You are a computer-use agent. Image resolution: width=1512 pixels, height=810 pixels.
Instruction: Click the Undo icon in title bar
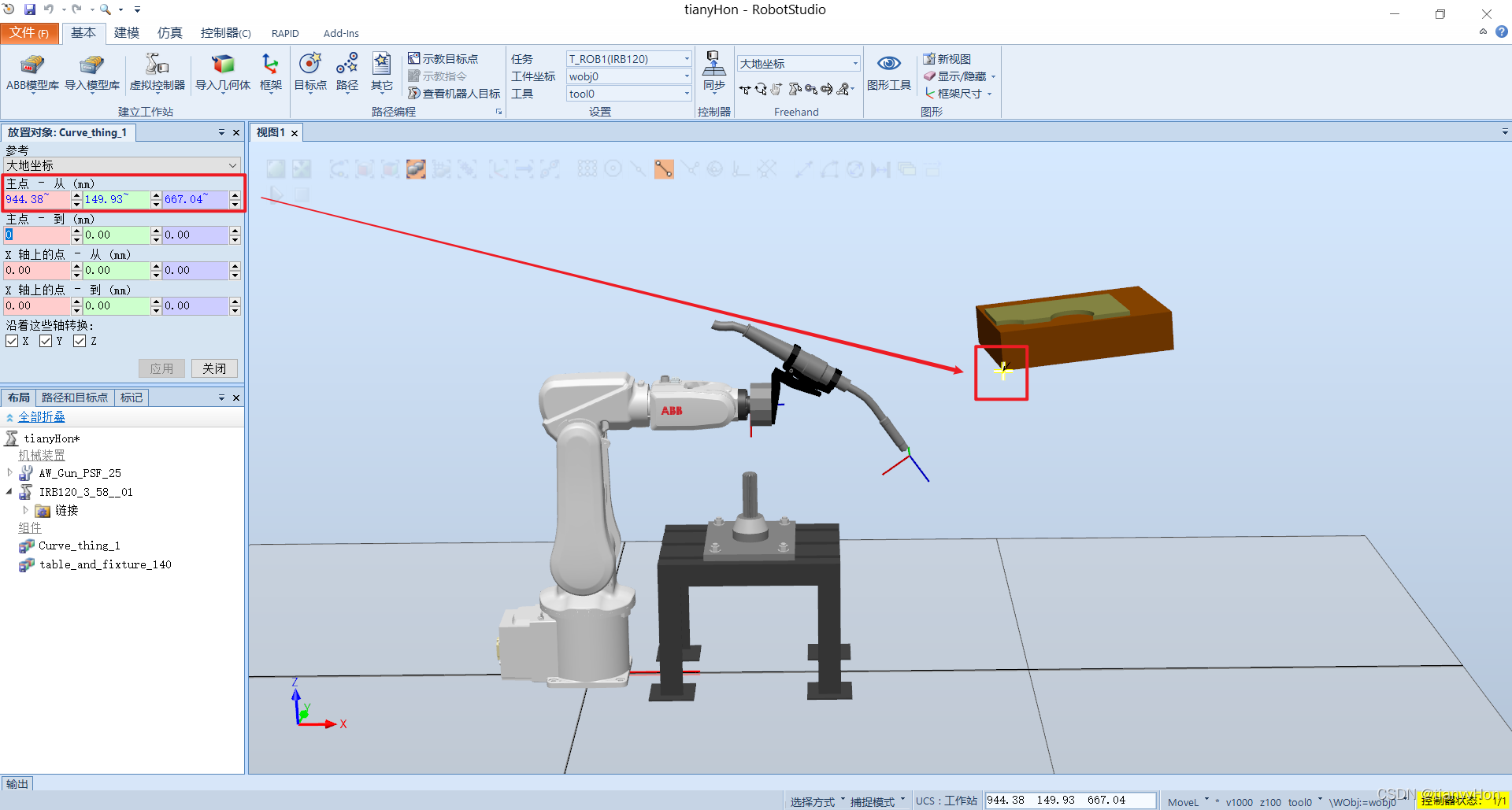(x=50, y=9)
